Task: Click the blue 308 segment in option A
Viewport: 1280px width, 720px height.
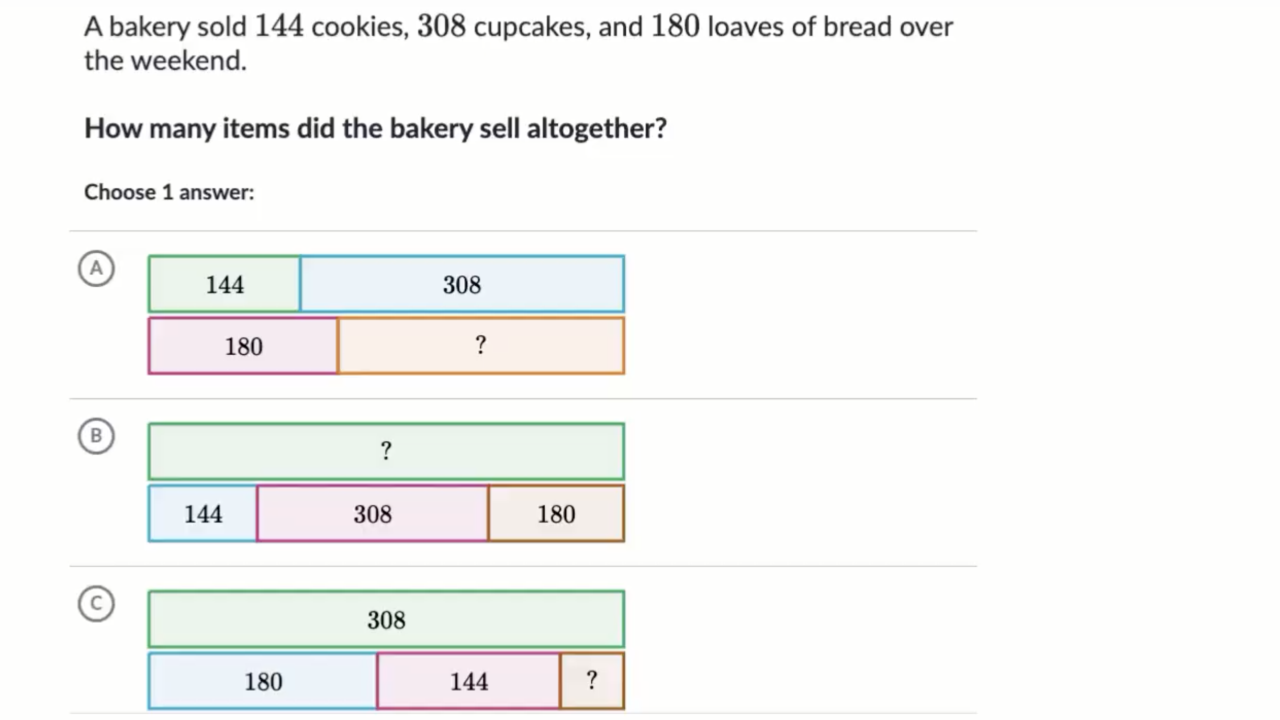Action: [462, 285]
